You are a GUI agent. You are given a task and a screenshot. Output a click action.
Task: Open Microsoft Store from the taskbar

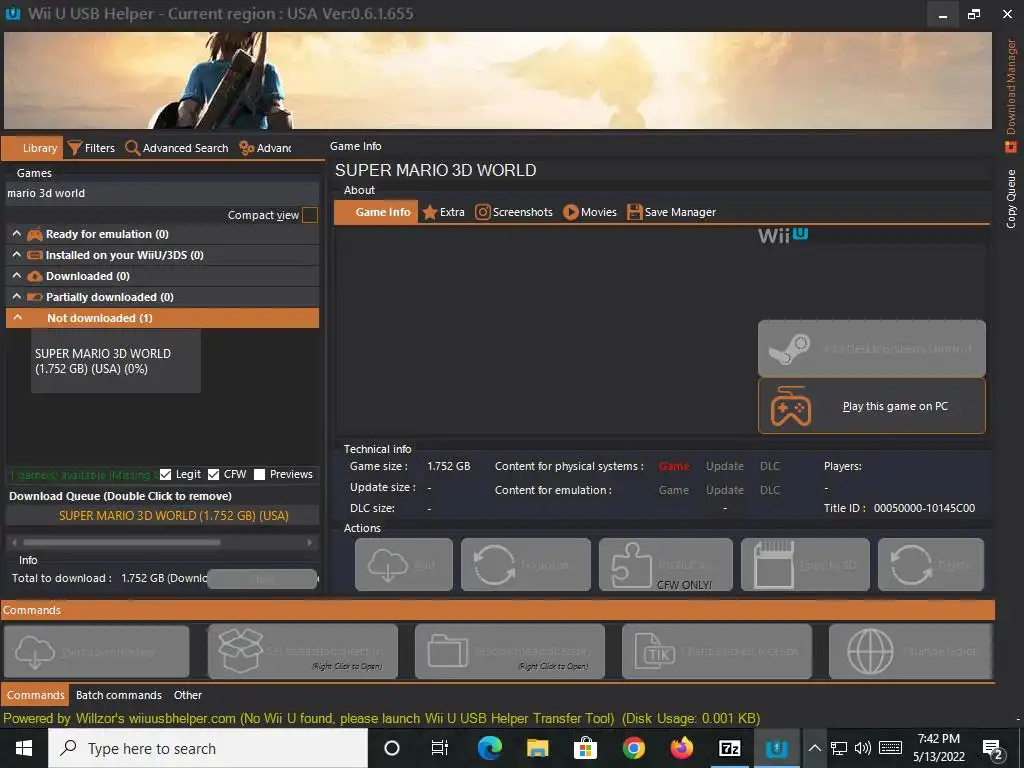[585, 748]
